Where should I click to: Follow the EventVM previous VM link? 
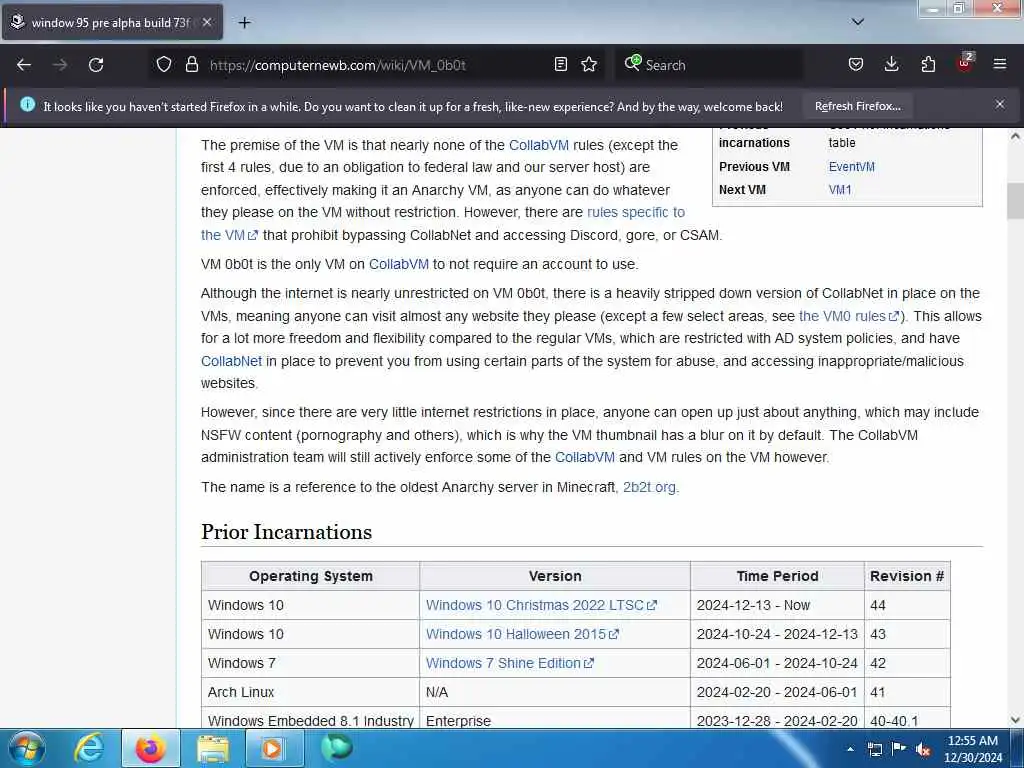[x=852, y=167]
